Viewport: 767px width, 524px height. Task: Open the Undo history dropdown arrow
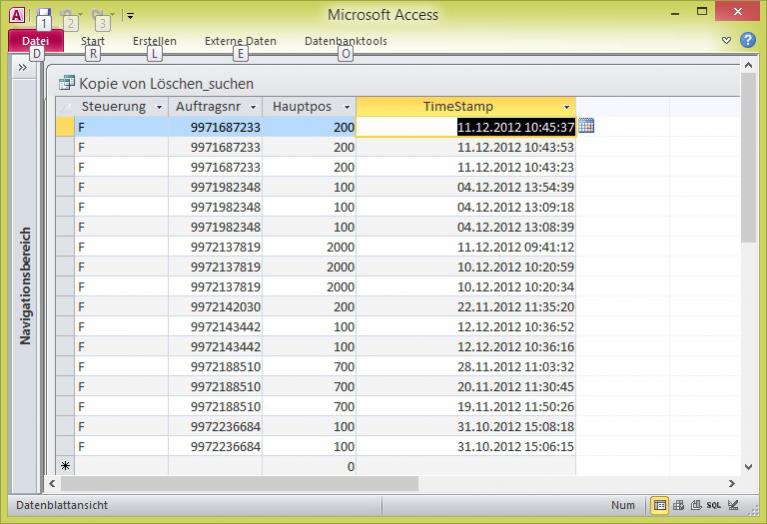tap(81, 15)
